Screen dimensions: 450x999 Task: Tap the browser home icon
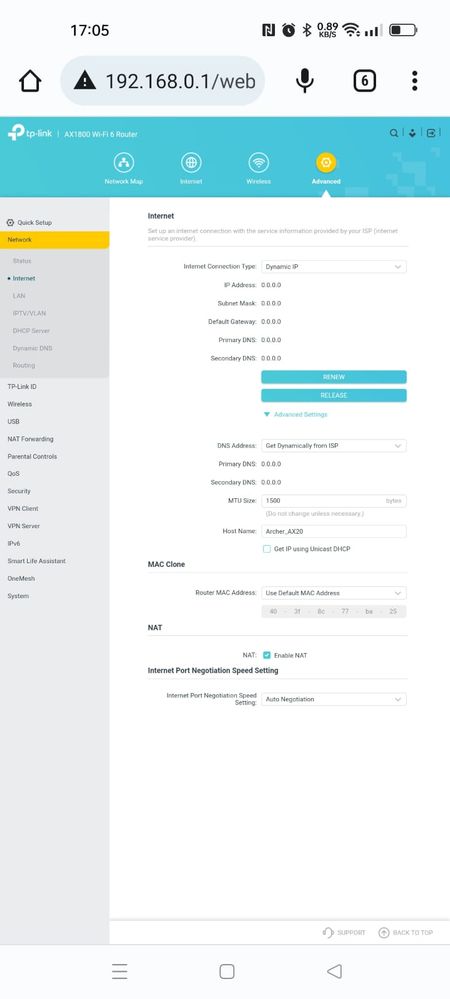[30, 81]
